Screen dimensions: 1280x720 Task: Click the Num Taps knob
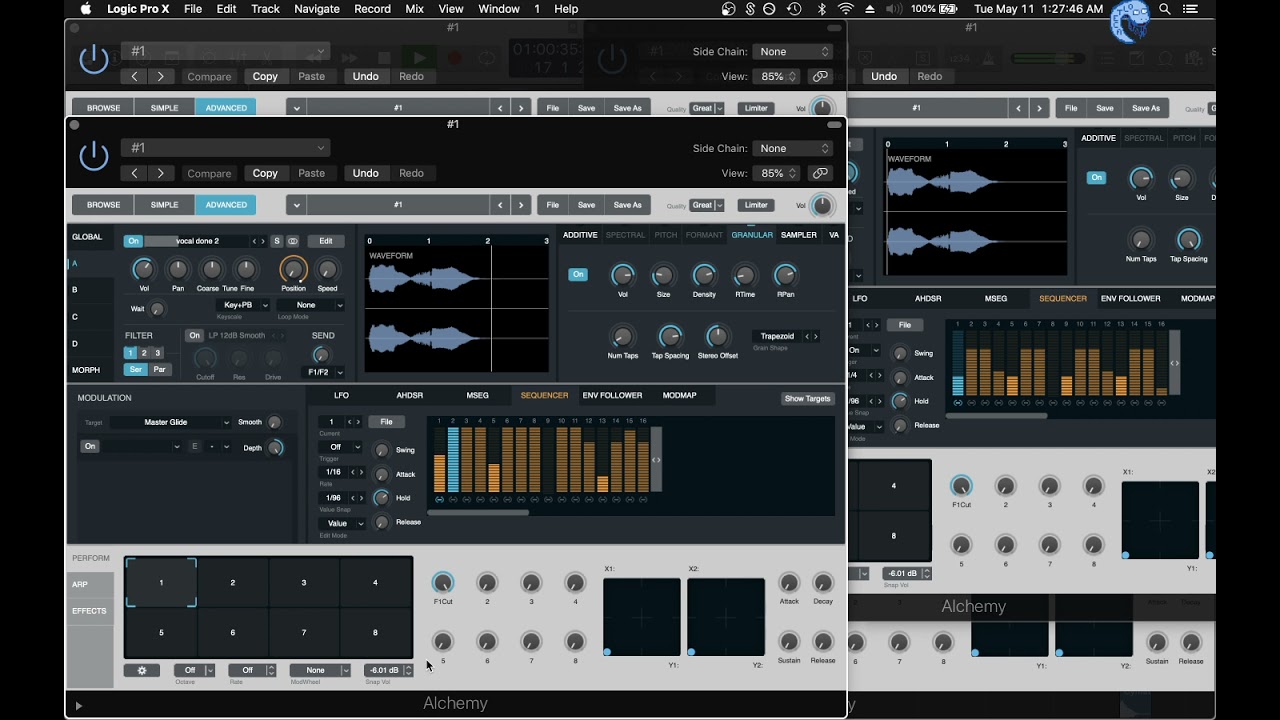point(622,336)
